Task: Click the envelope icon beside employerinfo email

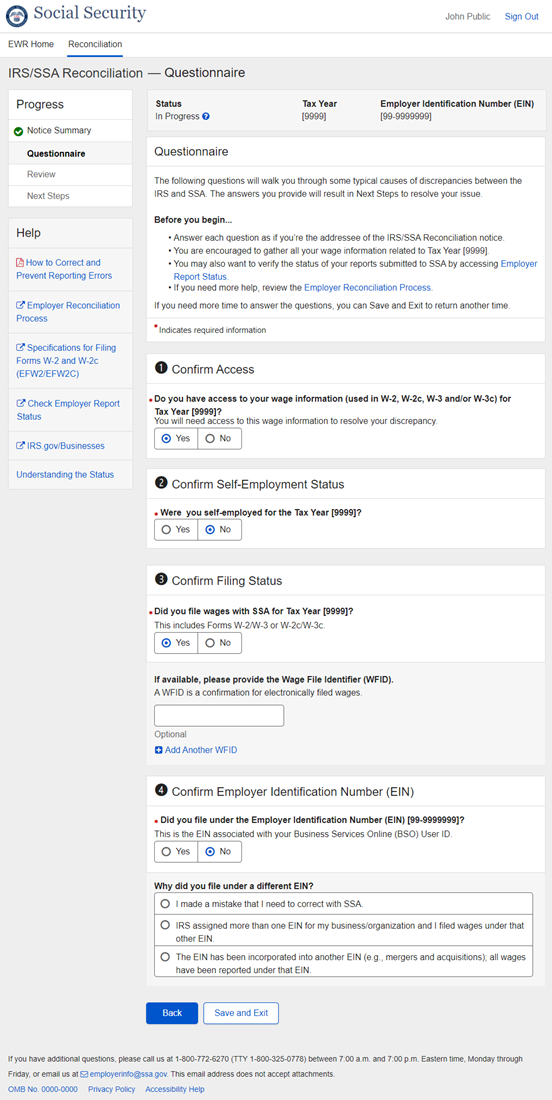Action: (84, 1074)
